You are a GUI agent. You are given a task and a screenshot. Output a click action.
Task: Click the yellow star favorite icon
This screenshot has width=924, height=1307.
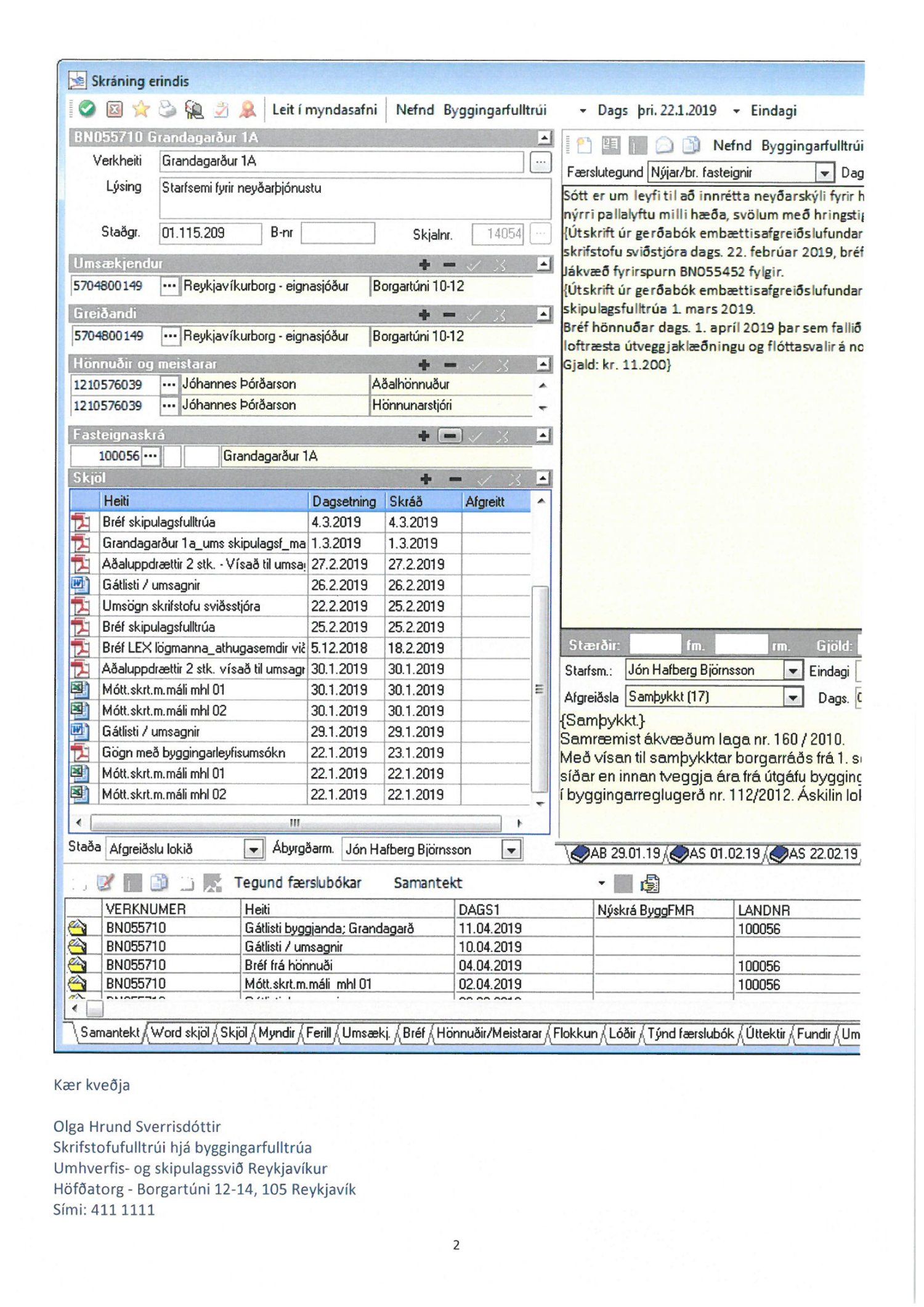coord(141,110)
